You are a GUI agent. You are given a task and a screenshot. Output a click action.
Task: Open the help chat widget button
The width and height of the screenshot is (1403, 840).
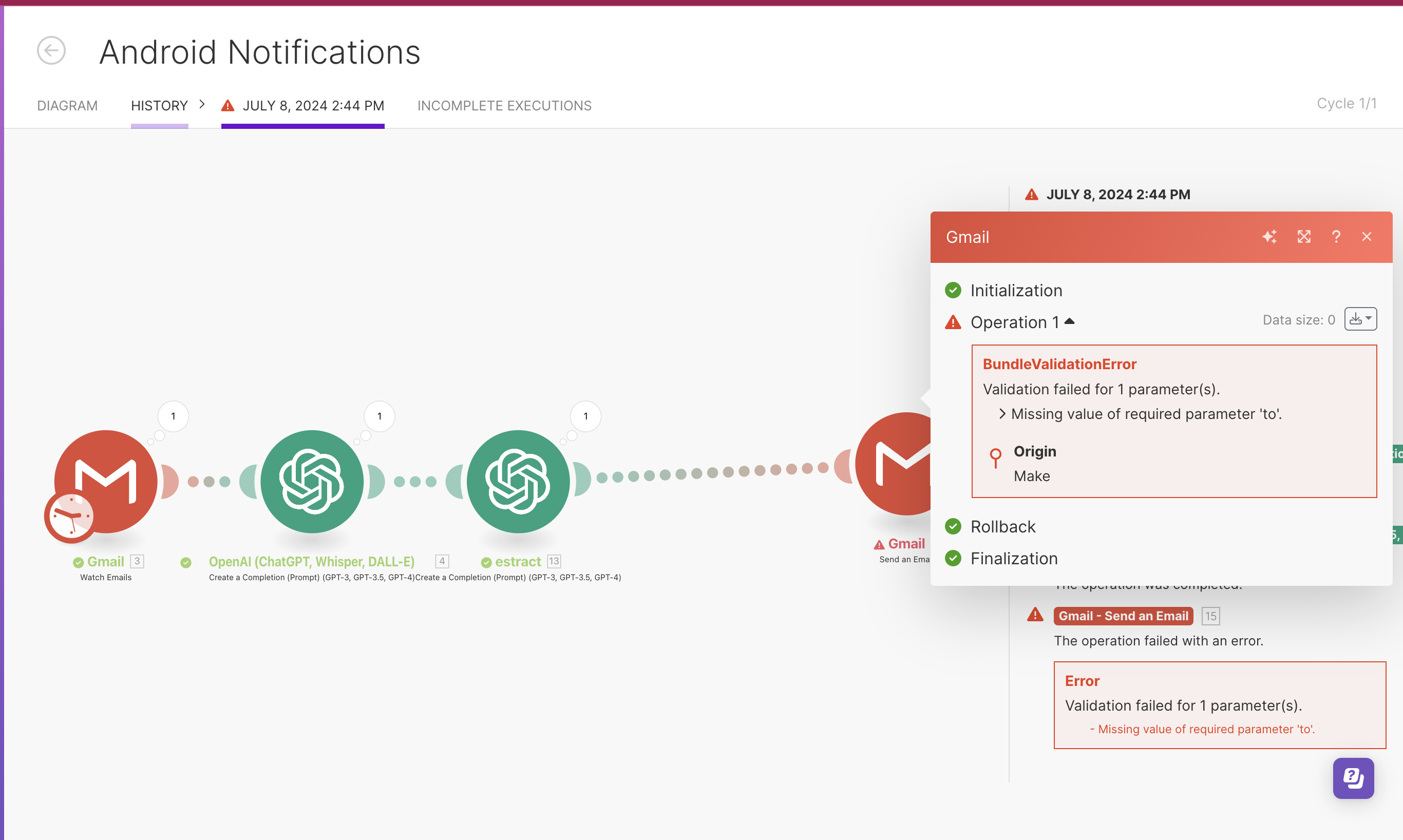1353,778
